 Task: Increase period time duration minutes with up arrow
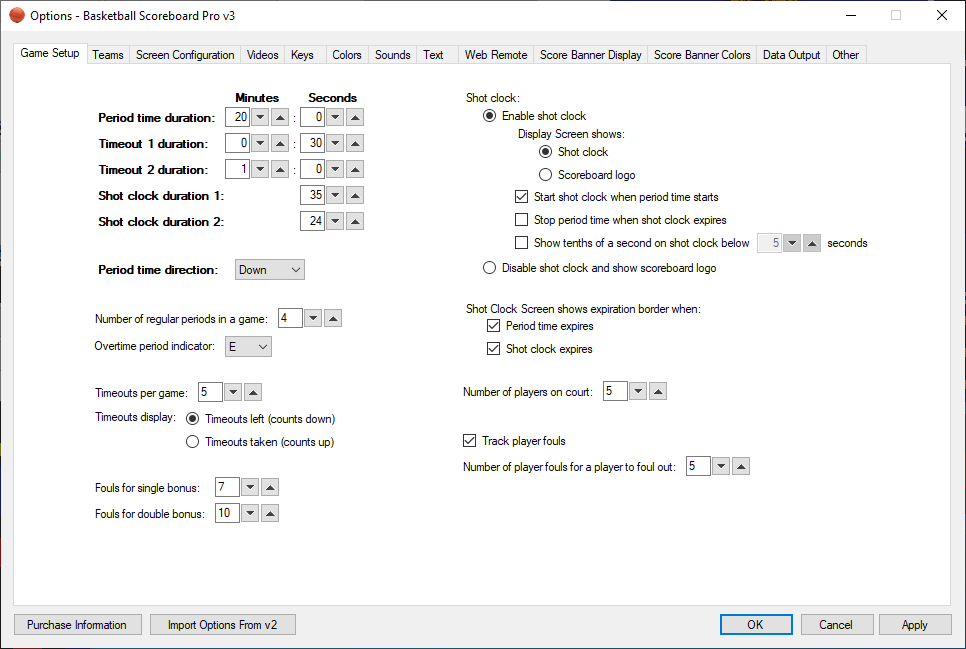click(281, 118)
